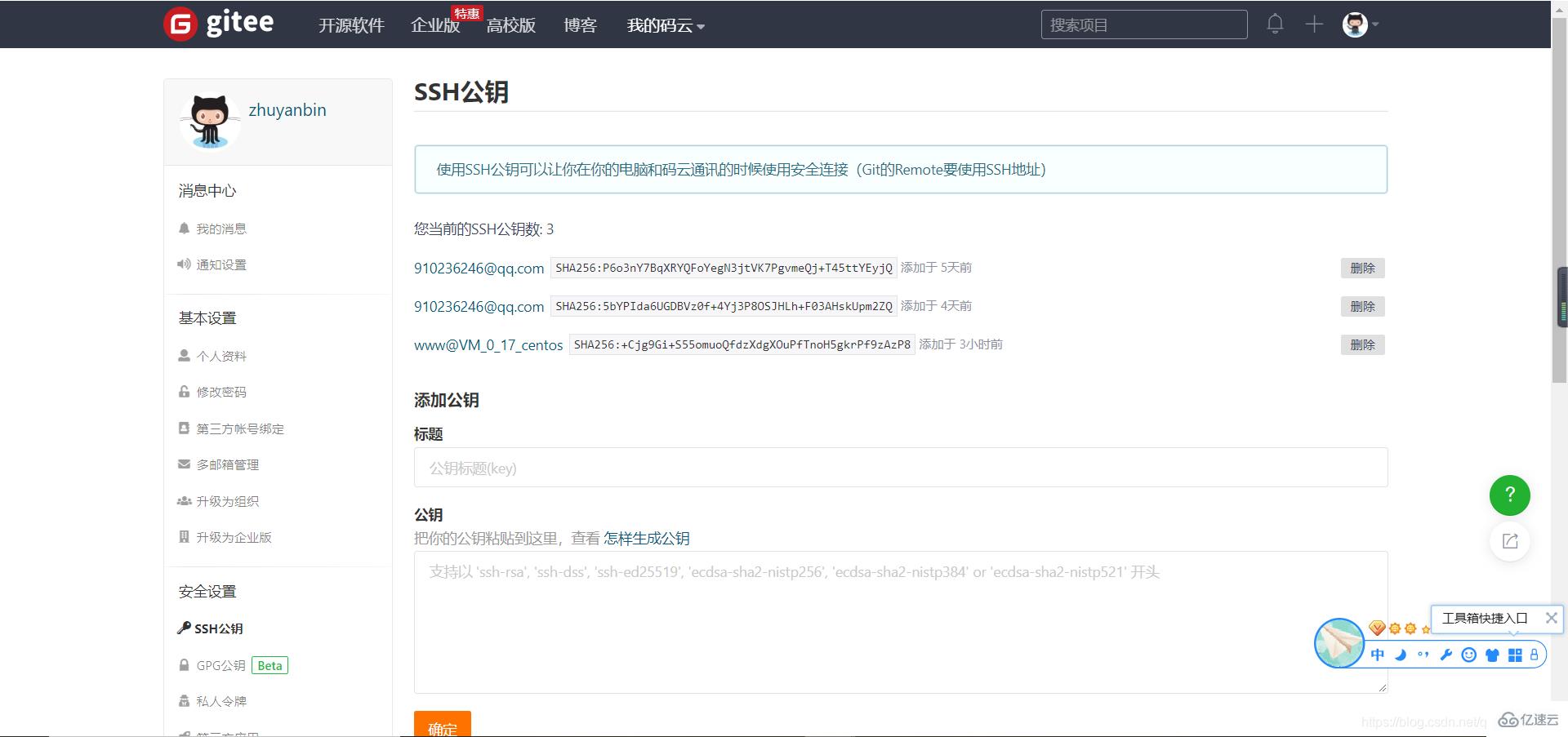Click the lock icon in input toolbar
This screenshot has width=1568, height=737.
(1534, 655)
